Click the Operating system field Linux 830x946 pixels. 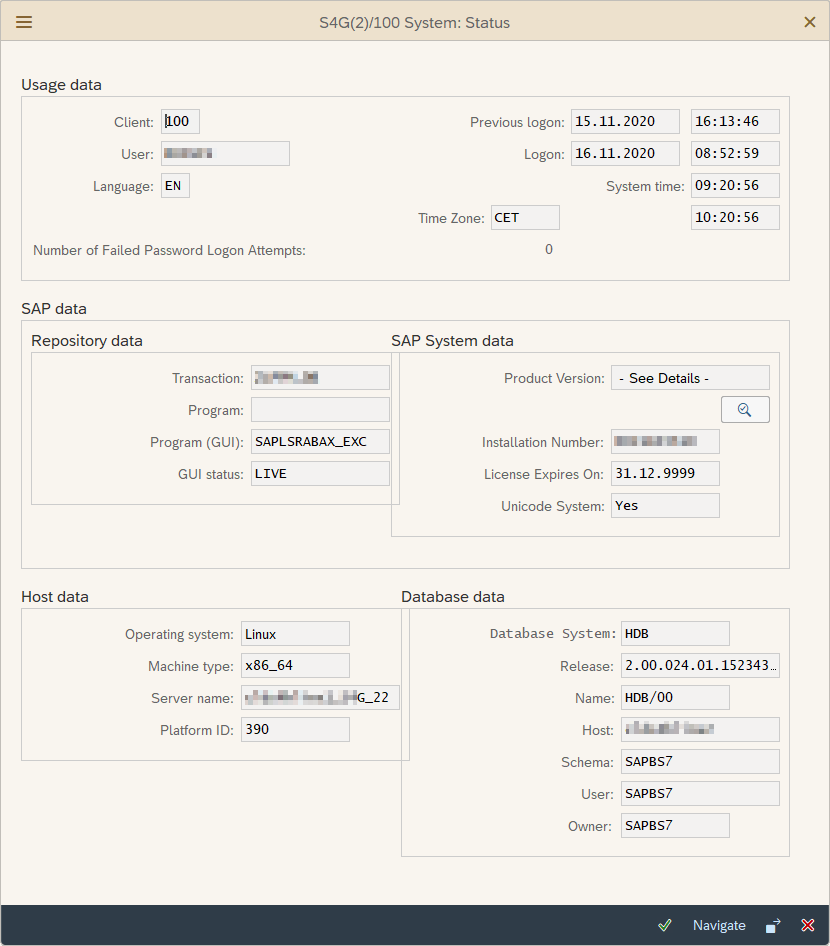(295, 634)
